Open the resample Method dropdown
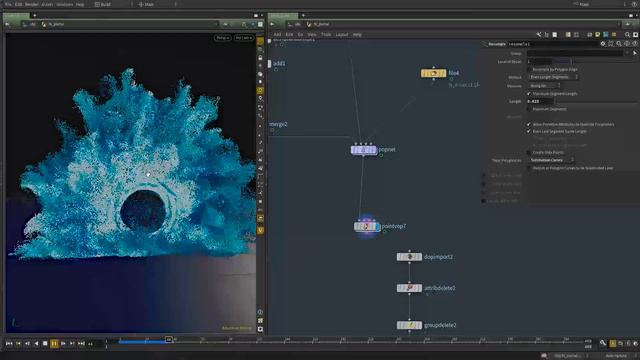 click(x=553, y=77)
